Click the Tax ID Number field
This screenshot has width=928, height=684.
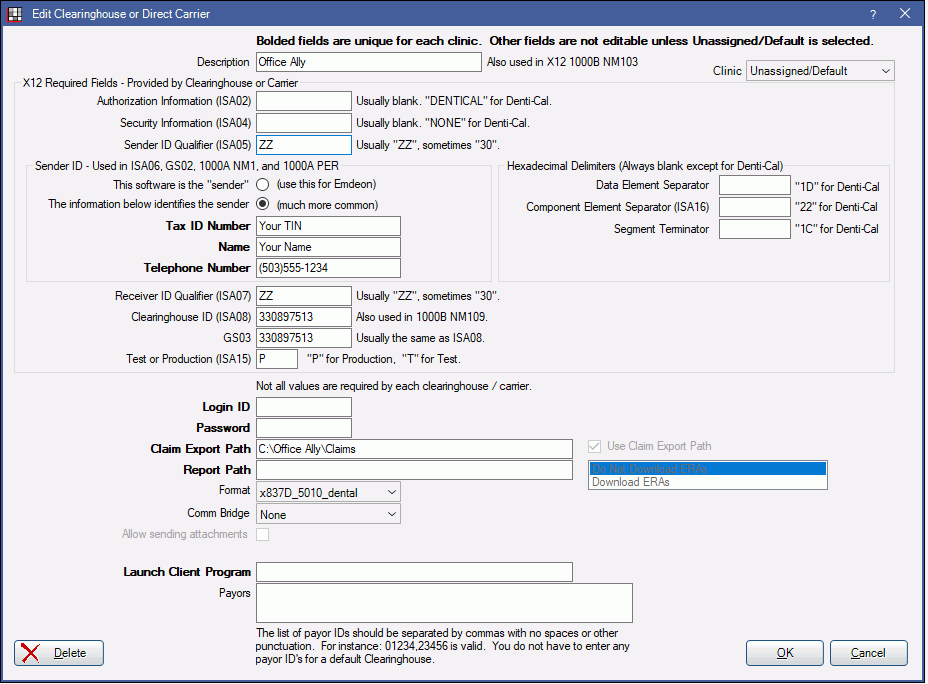pos(328,226)
